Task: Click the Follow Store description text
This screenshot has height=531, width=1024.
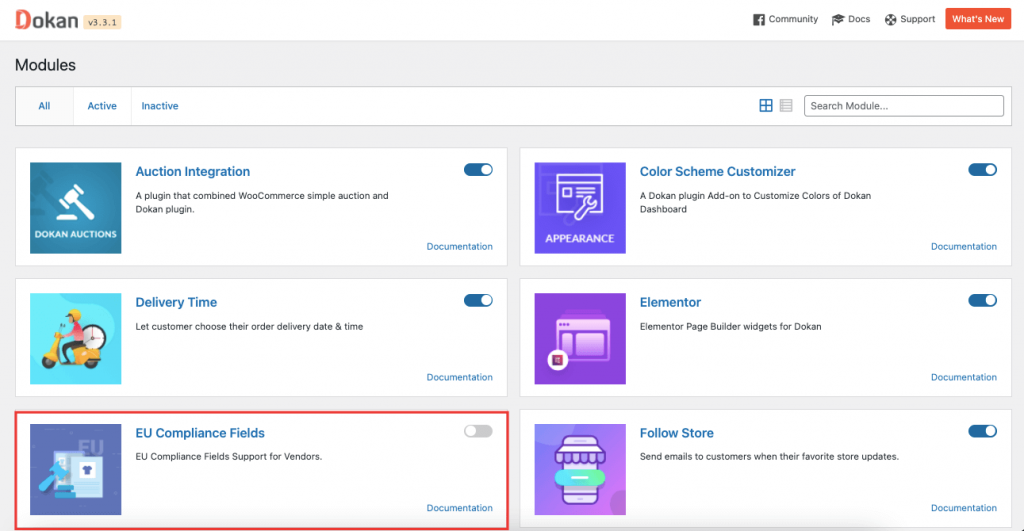Action: click(769, 457)
